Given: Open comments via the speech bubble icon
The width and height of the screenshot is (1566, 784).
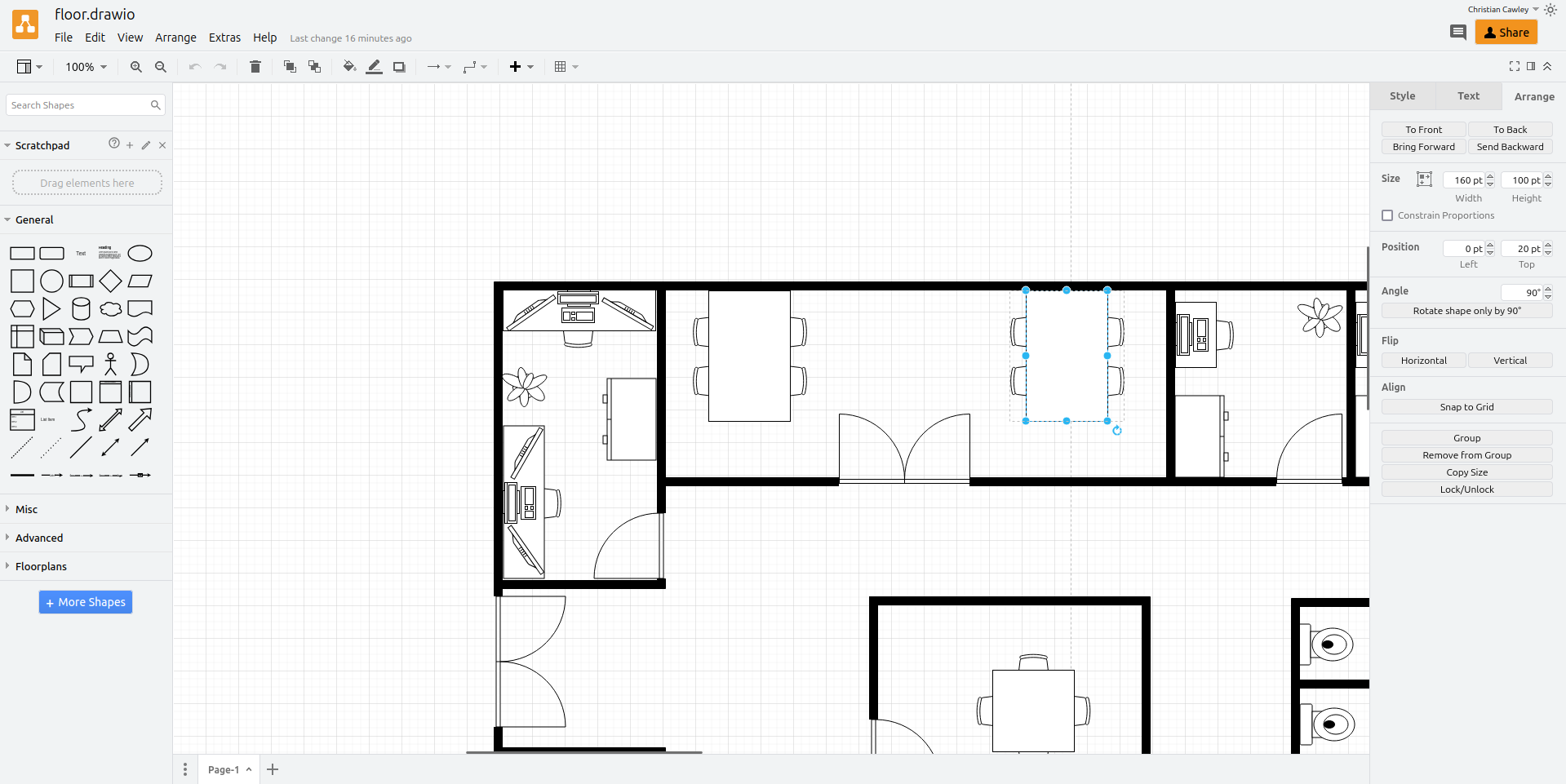Looking at the screenshot, I should click(x=1458, y=32).
